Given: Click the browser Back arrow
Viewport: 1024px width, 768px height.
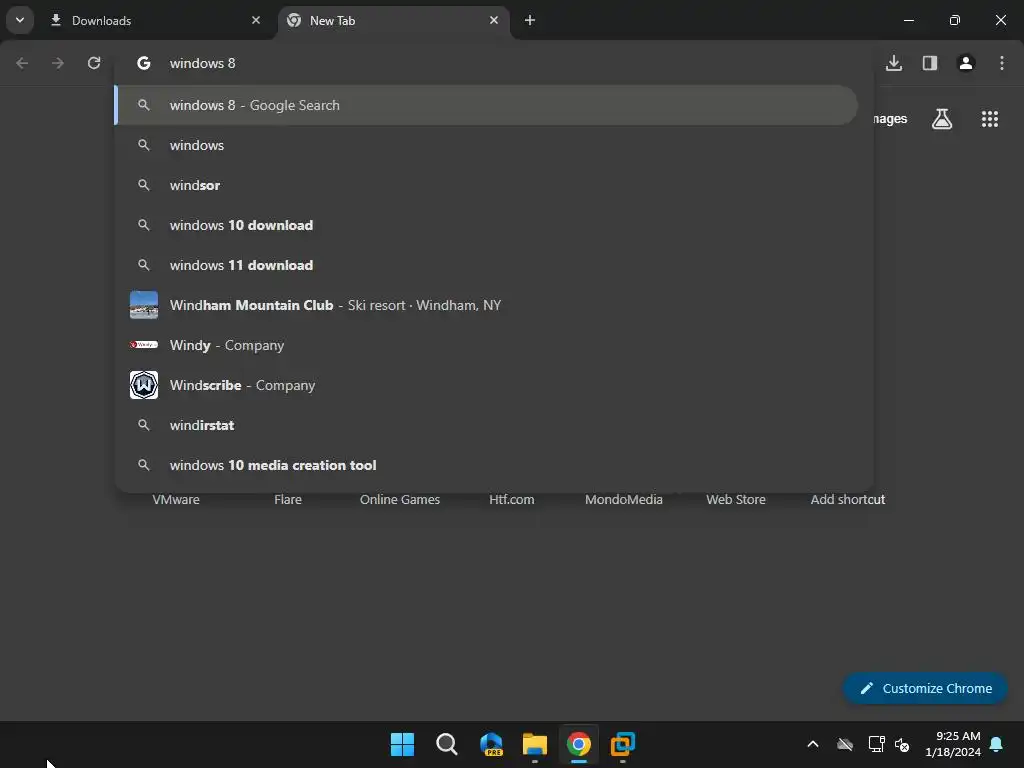Looking at the screenshot, I should [22, 63].
